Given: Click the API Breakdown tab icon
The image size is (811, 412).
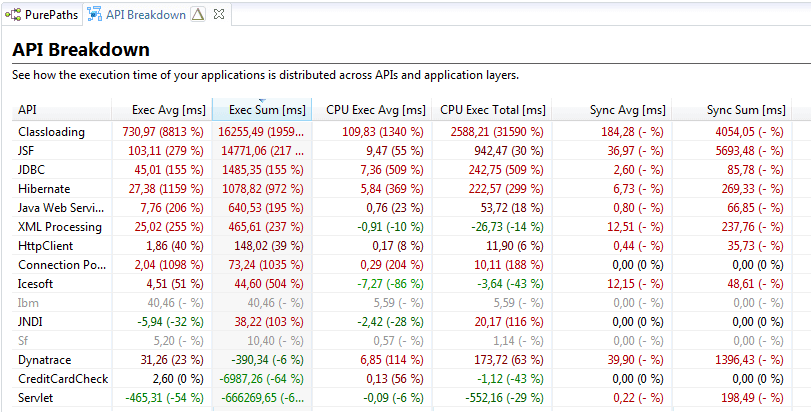Looking at the screenshot, I should [x=95, y=15].
